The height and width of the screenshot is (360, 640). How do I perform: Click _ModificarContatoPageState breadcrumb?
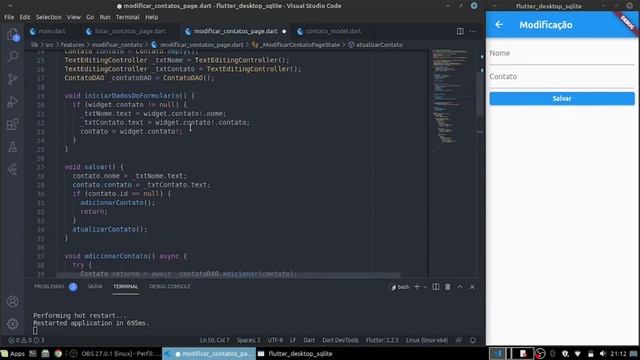coord(300,44)
